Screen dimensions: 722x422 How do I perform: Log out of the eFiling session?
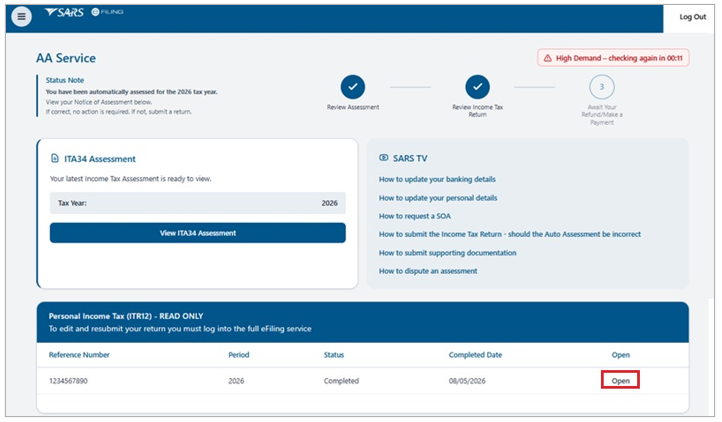pyautogui.click(x=693, y=17)
